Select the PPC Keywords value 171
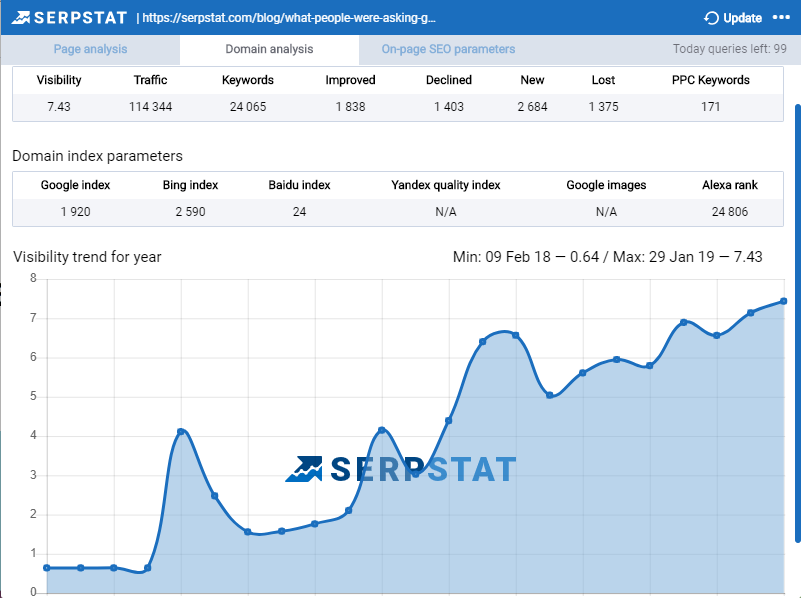Image resolution: width=801 pixels, height=598 pixels. pos(711,107)
